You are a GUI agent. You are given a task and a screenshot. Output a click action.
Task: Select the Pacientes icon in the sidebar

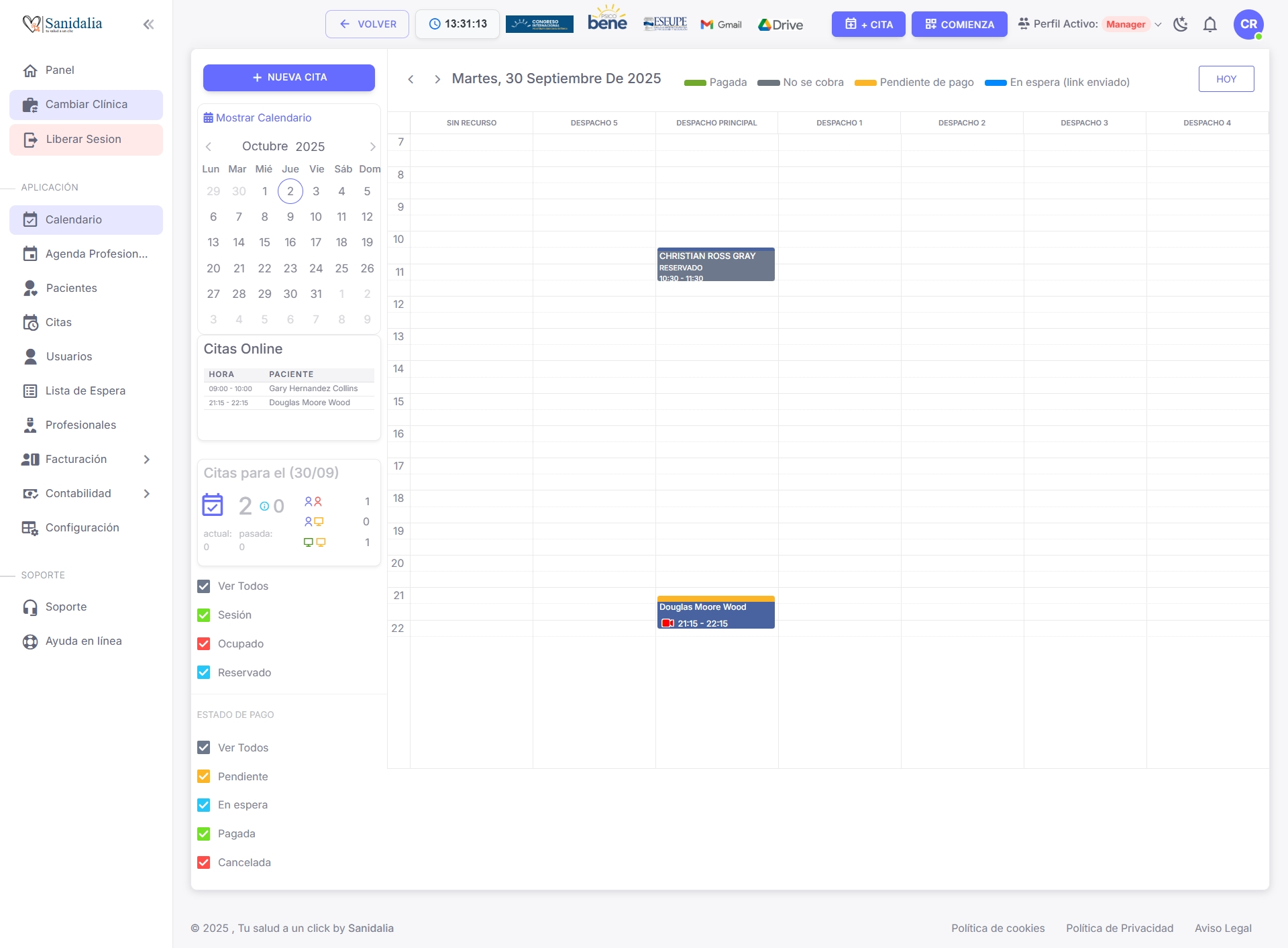tap(31, 288)
